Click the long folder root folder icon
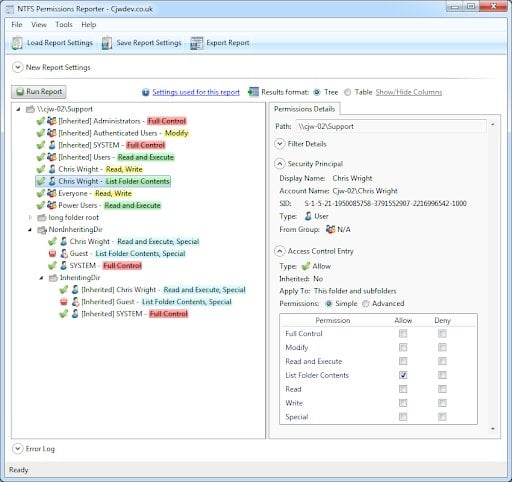The image size is (512, 482). [42, 218]
